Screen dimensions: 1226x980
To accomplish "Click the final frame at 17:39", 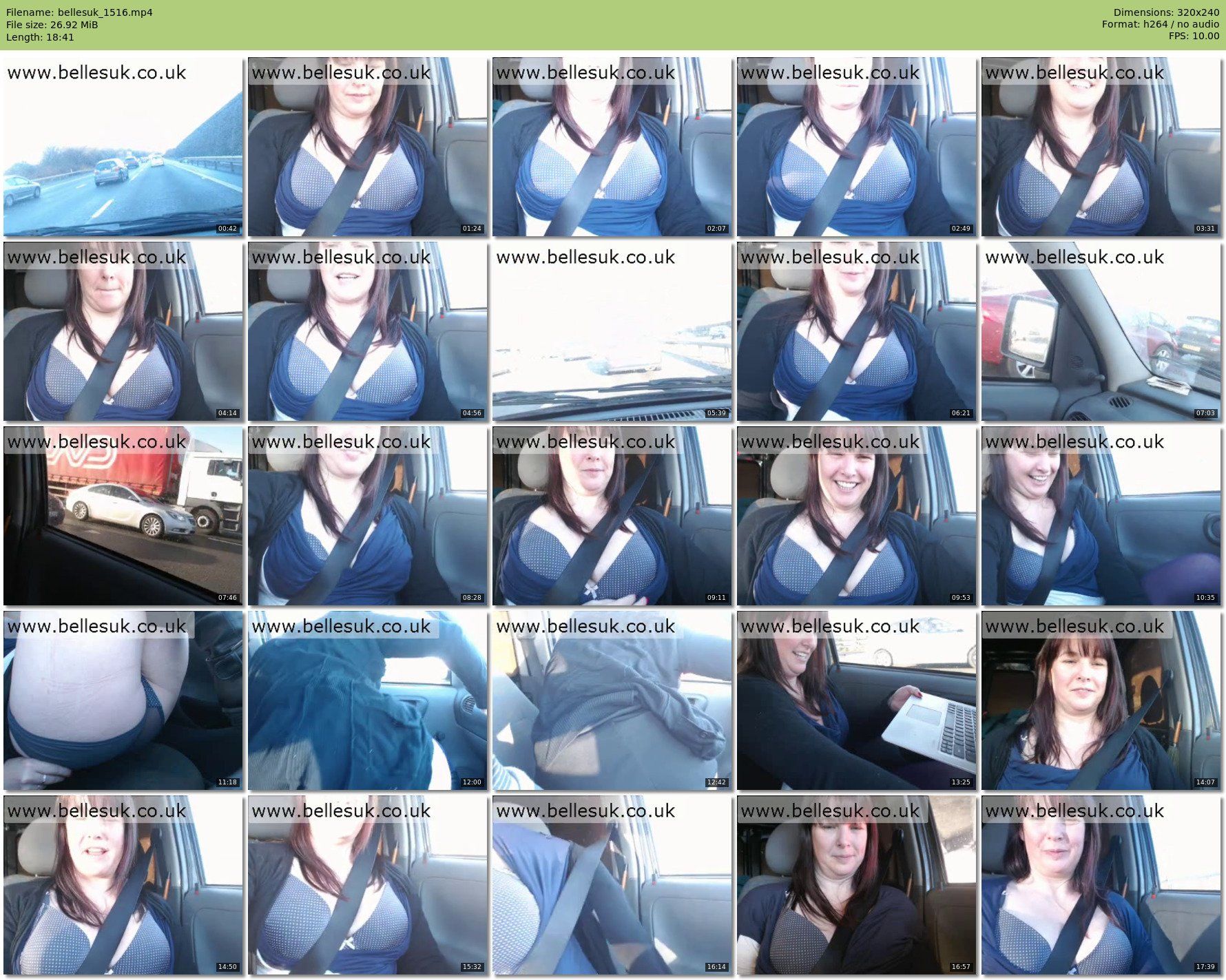I will [x=1101, y=885].
